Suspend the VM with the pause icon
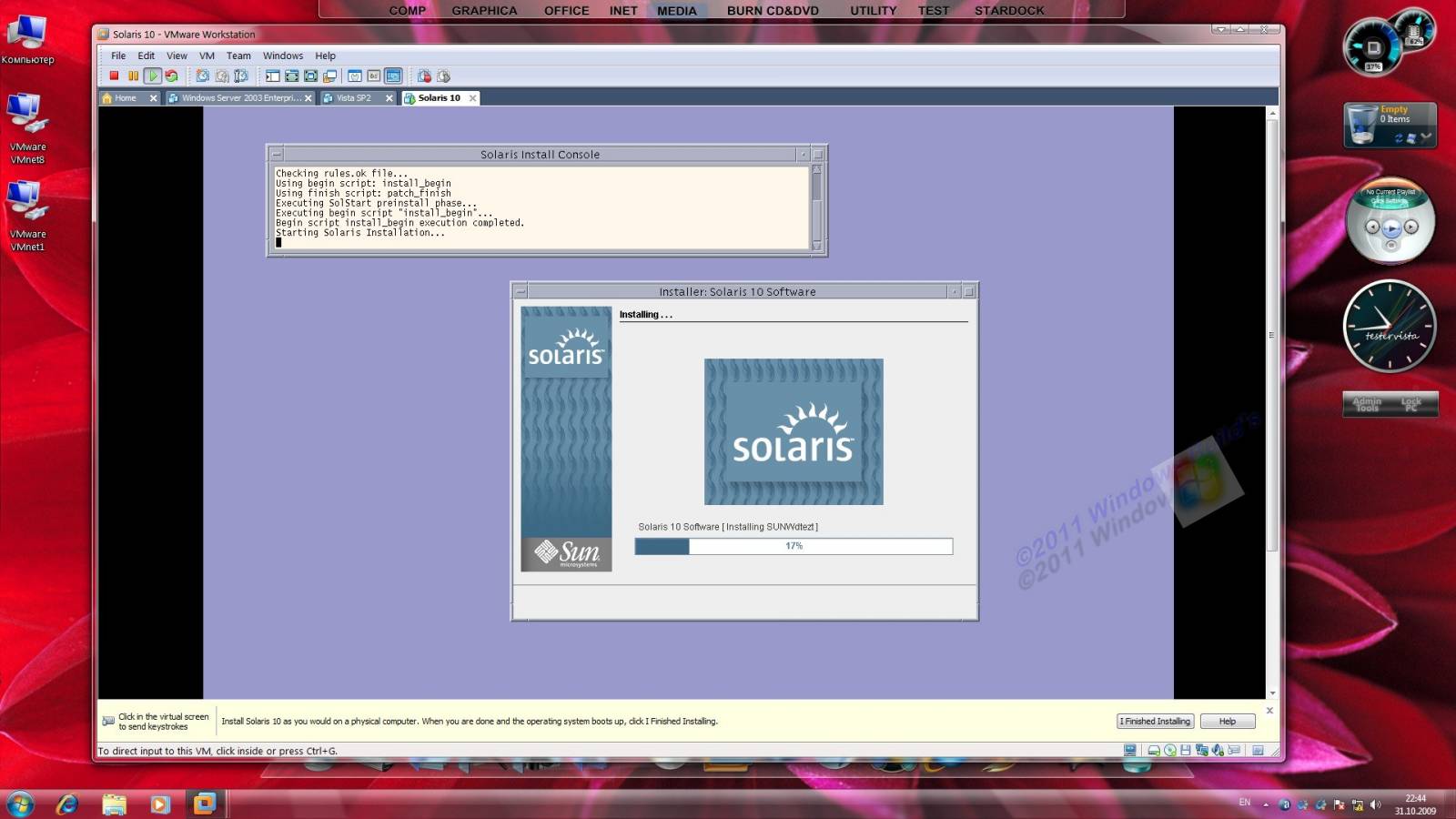 click(133, 76)
